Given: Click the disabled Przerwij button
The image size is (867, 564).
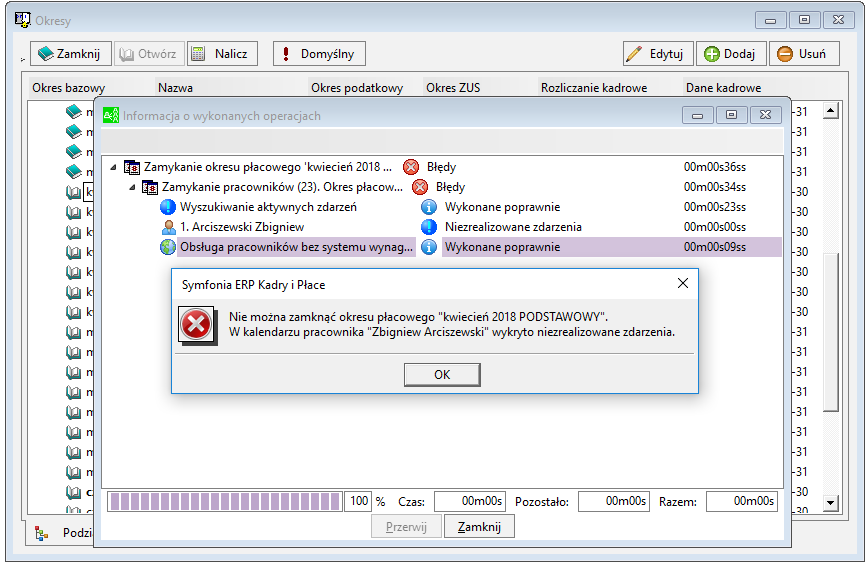Looking at the screenshot, I should pyautogui.click(x=406, y=526).
